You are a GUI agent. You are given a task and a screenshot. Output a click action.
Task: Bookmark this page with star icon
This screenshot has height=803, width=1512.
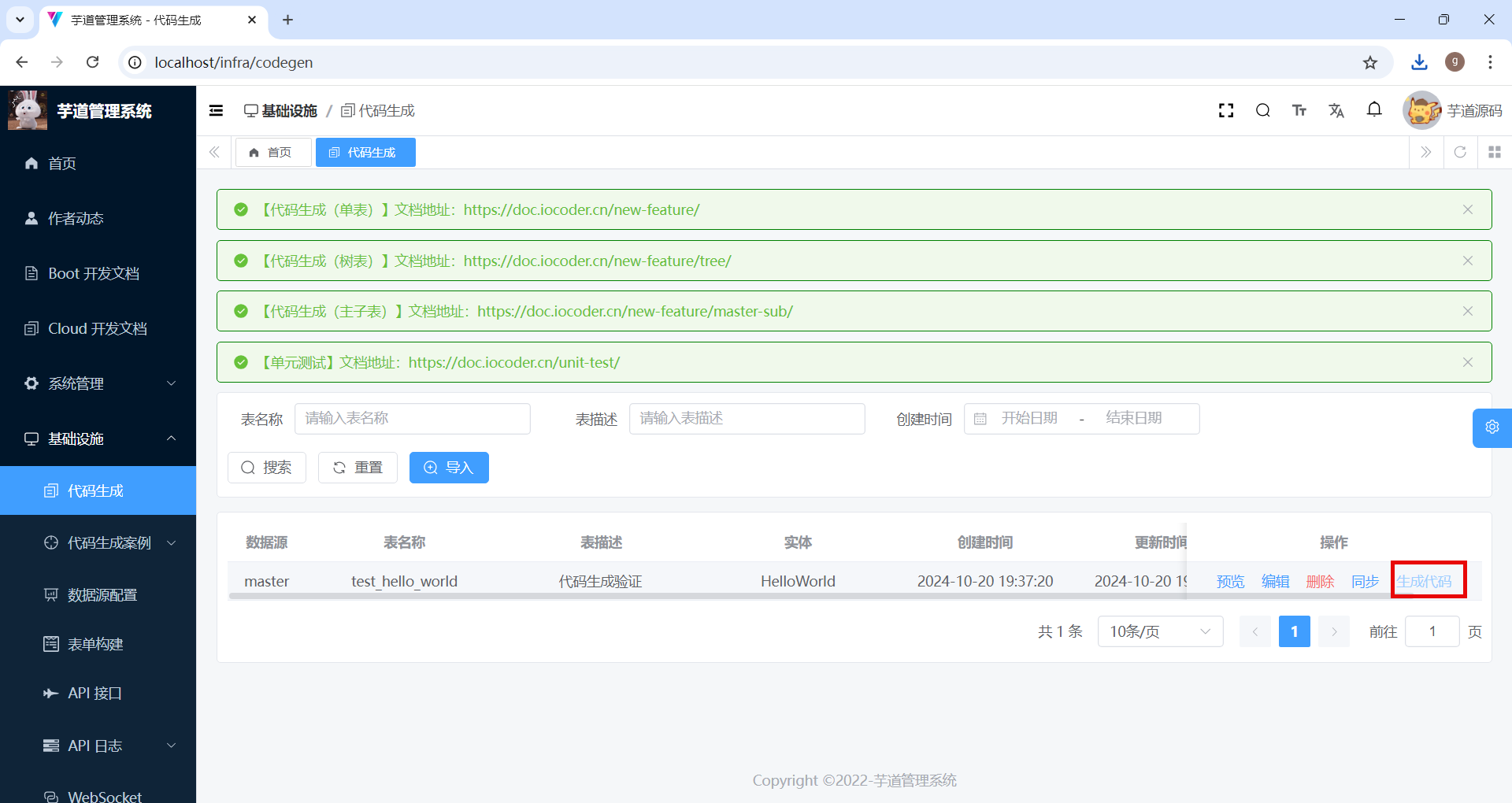pos(1370,62)
